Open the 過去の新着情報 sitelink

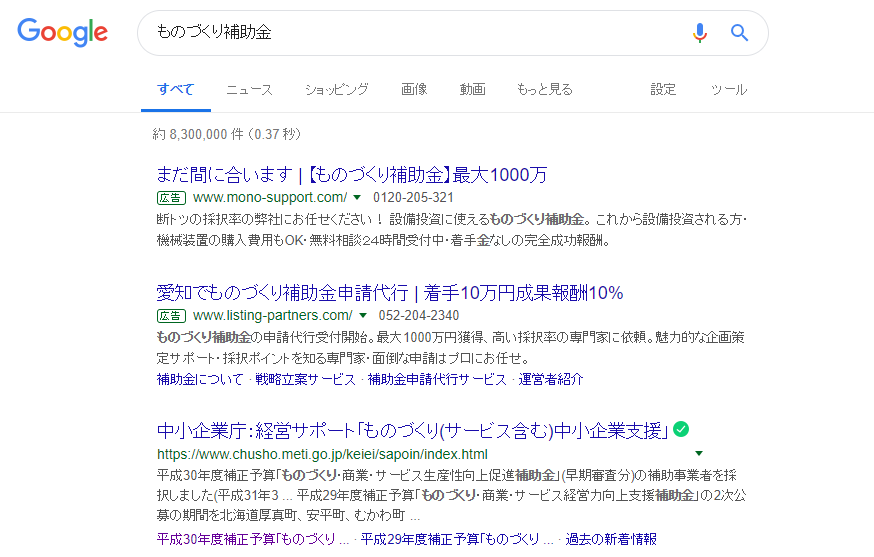[x=611, y=539]
